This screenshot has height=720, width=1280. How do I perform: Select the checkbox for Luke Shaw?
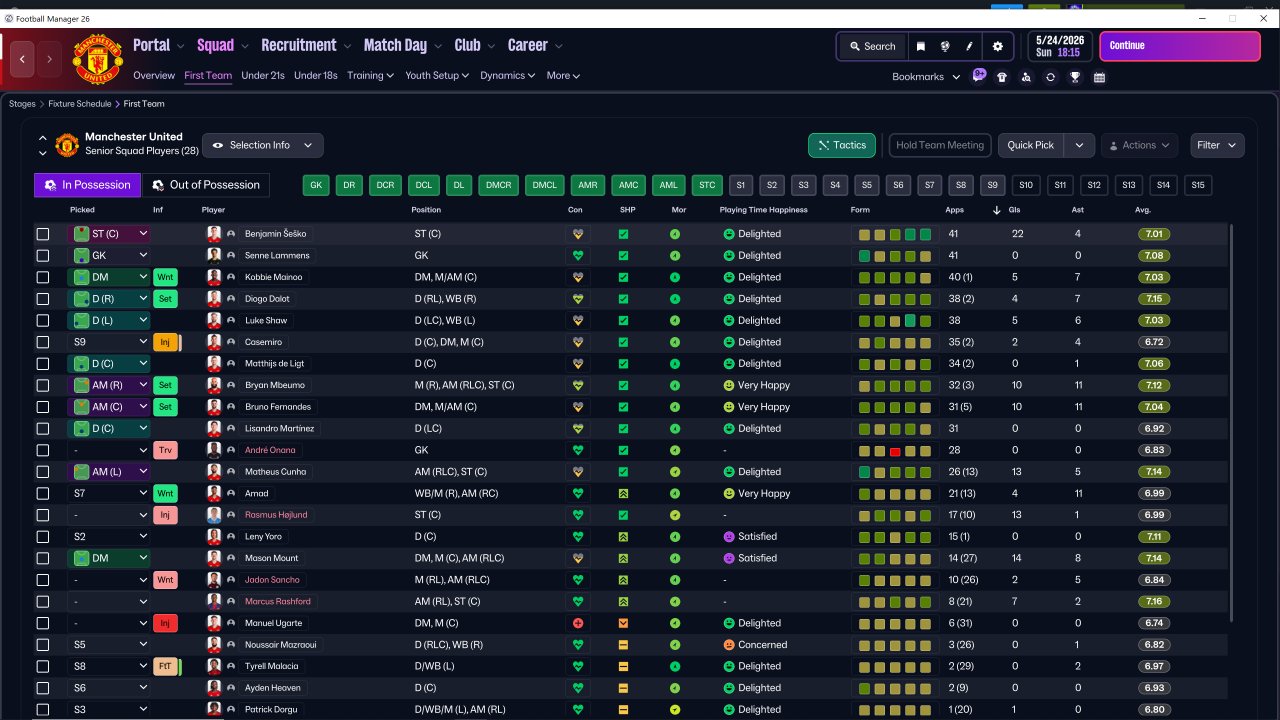pos(43,321)
